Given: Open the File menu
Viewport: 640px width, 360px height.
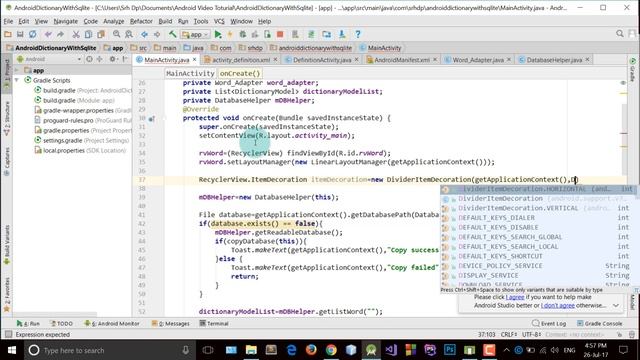Looking at the screenshot, I should tap(8, 21).
